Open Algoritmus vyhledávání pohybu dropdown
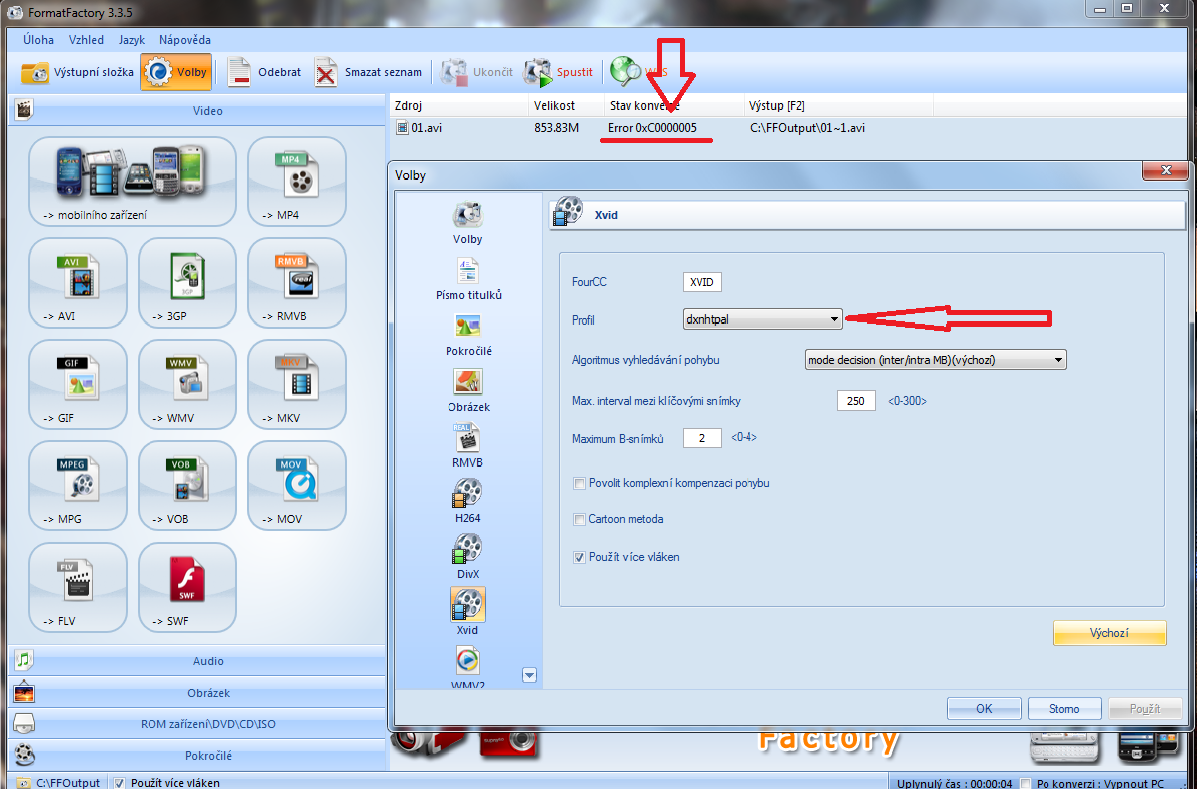 pos(935,359)
